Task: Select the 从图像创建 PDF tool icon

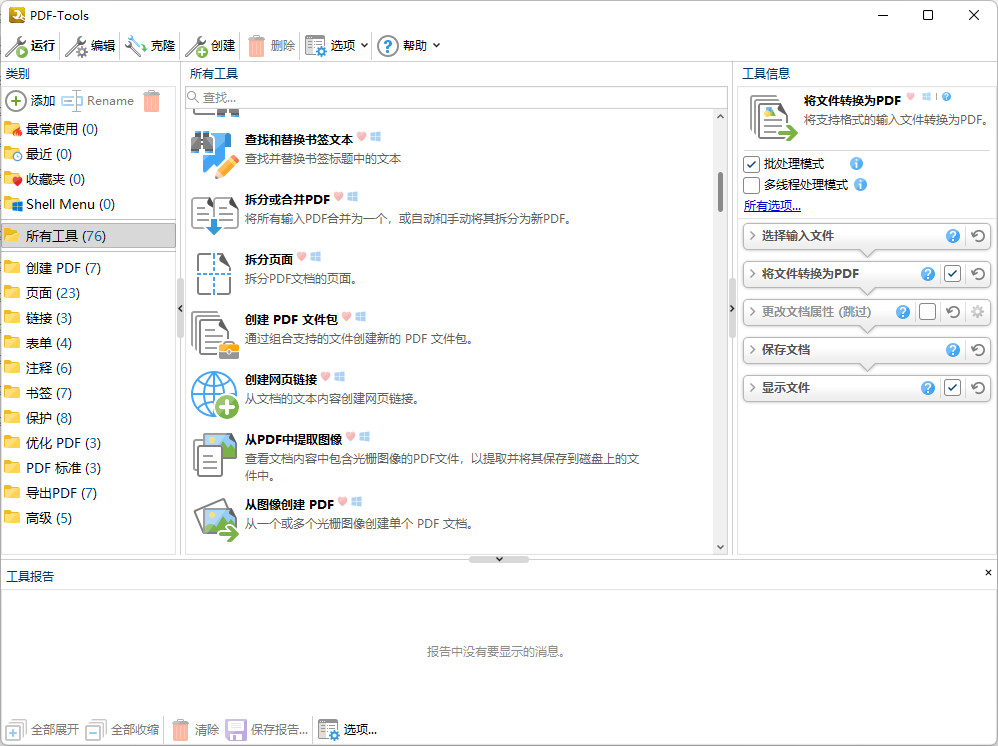Action: point(216,519)
